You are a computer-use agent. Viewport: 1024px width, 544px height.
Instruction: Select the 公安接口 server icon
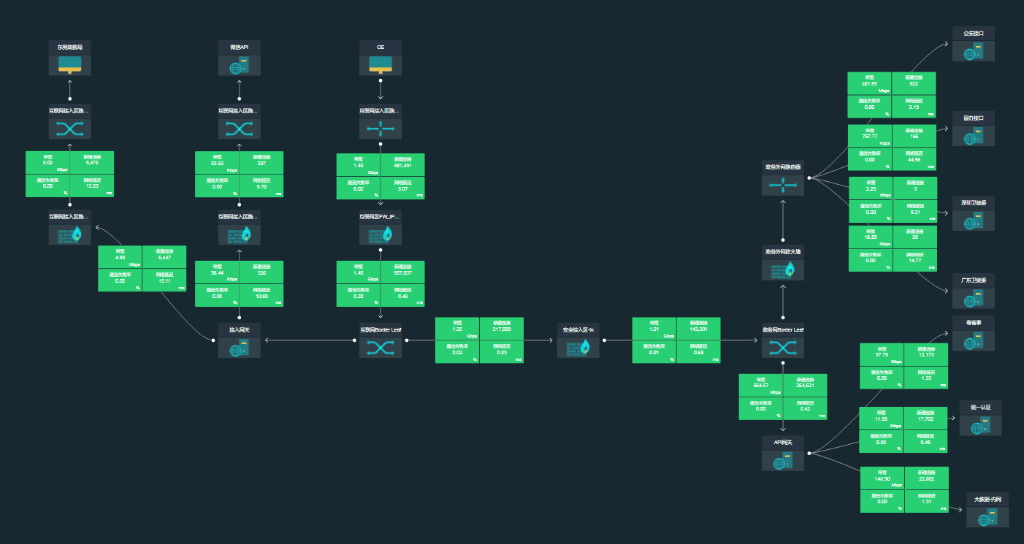click(973, 52)
